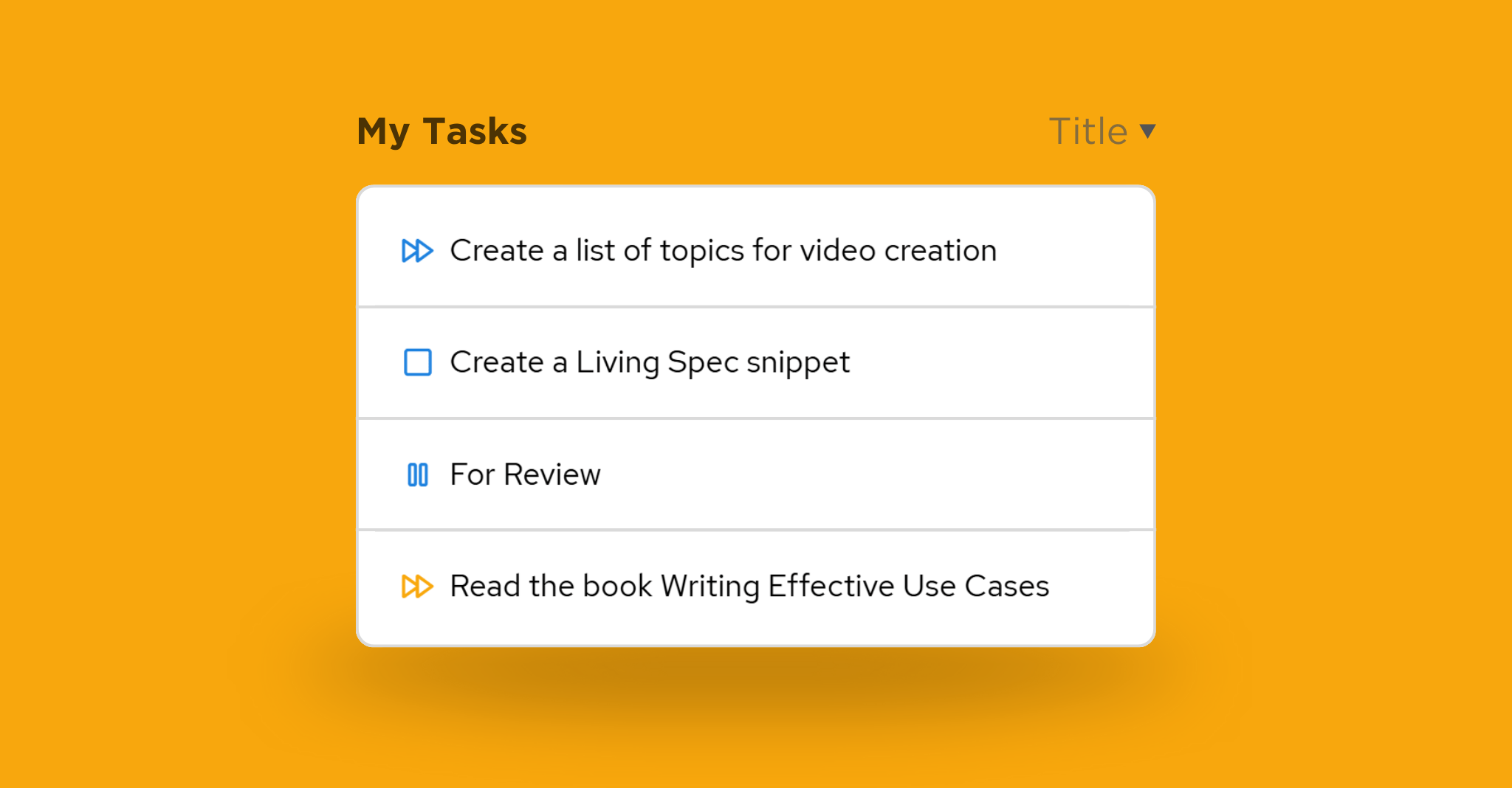Open the Title sort dropdown label
This screenshot has height=788, width=1512.
[1087, 131]
